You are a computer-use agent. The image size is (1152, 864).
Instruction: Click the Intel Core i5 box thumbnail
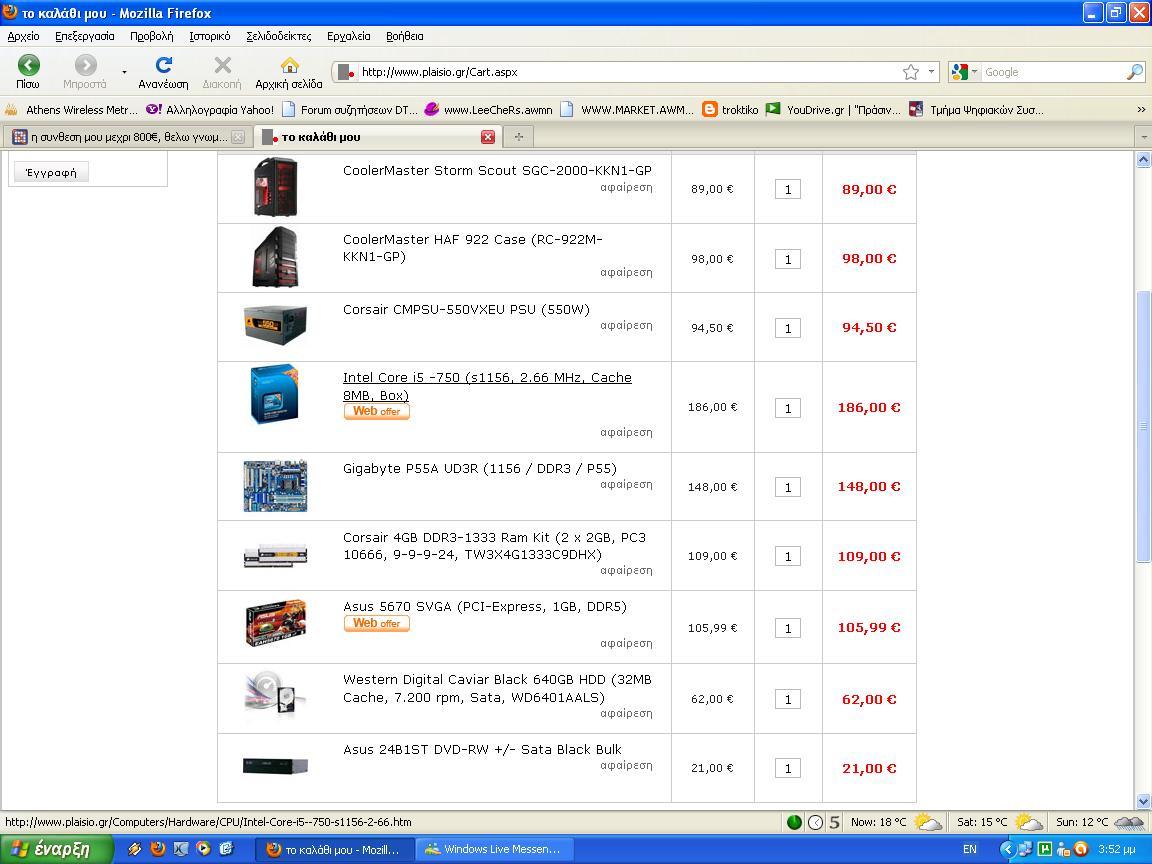(x=274, y=394)
